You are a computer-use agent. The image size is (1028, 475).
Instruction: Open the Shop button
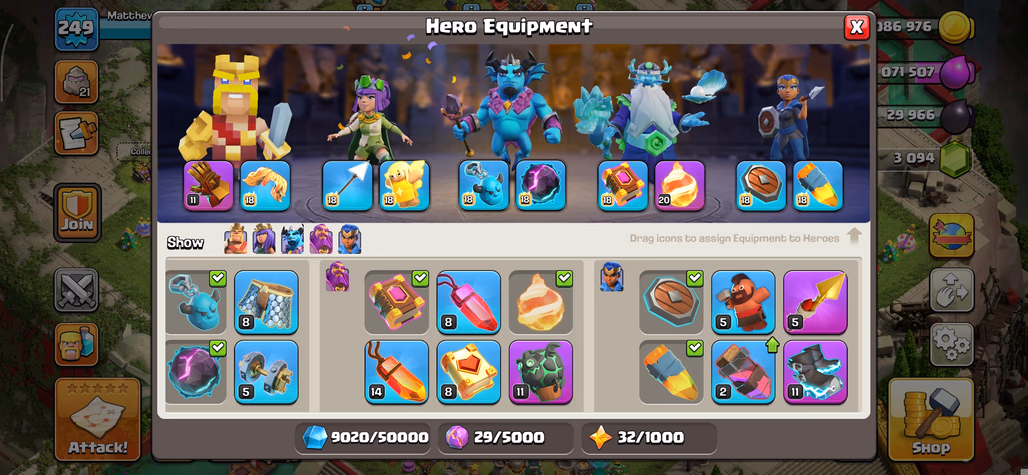coord(931,419)
